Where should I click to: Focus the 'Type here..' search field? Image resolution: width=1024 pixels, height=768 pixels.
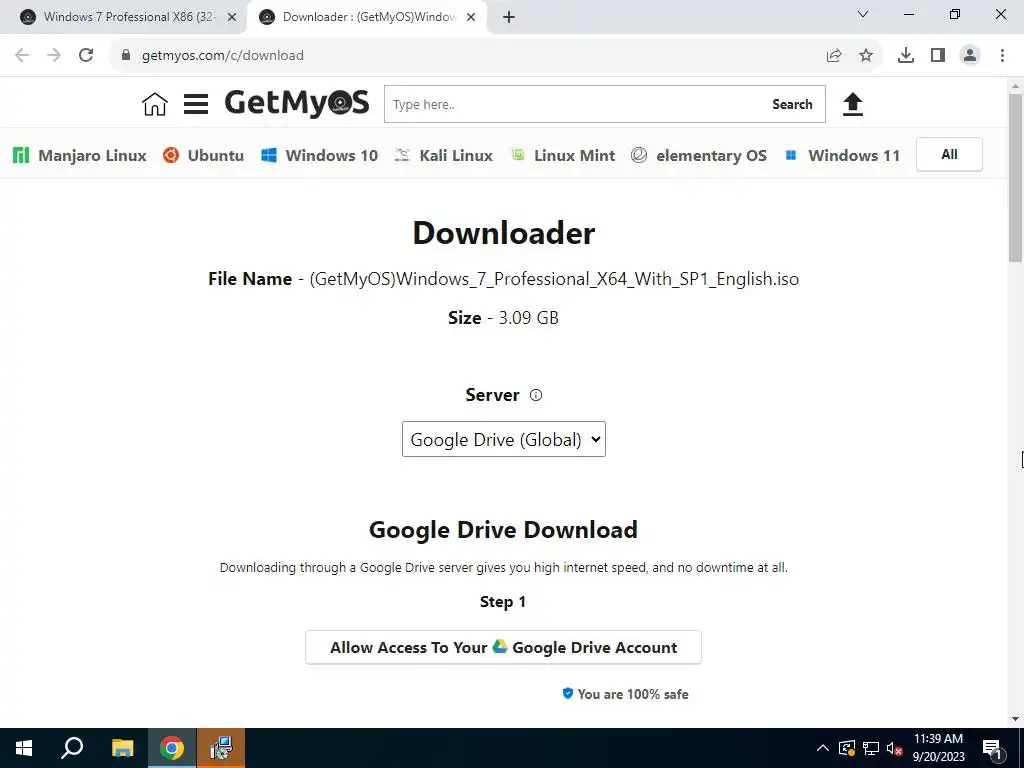pos(575,104)
